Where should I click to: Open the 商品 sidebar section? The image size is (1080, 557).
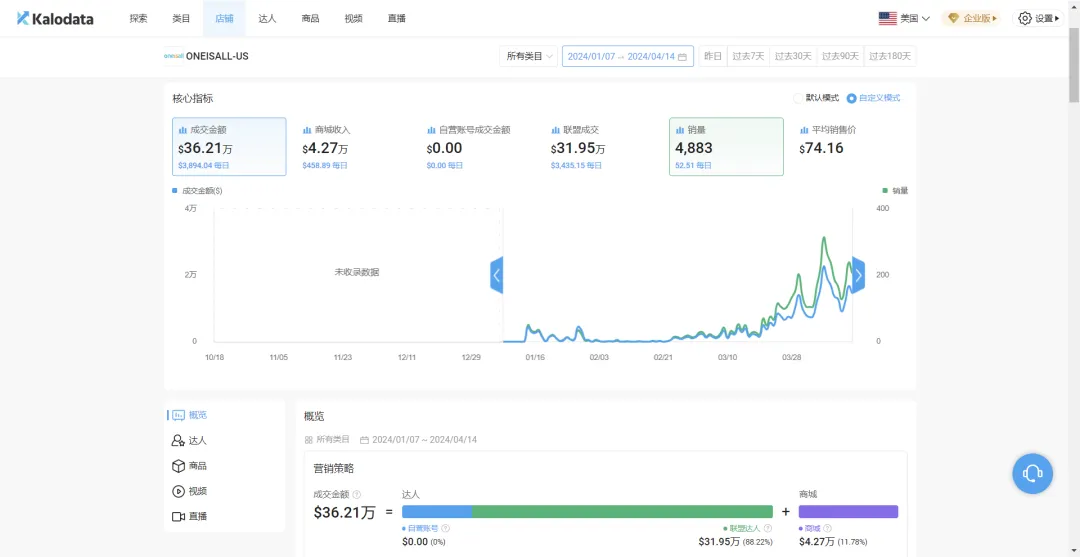(197, 466)
